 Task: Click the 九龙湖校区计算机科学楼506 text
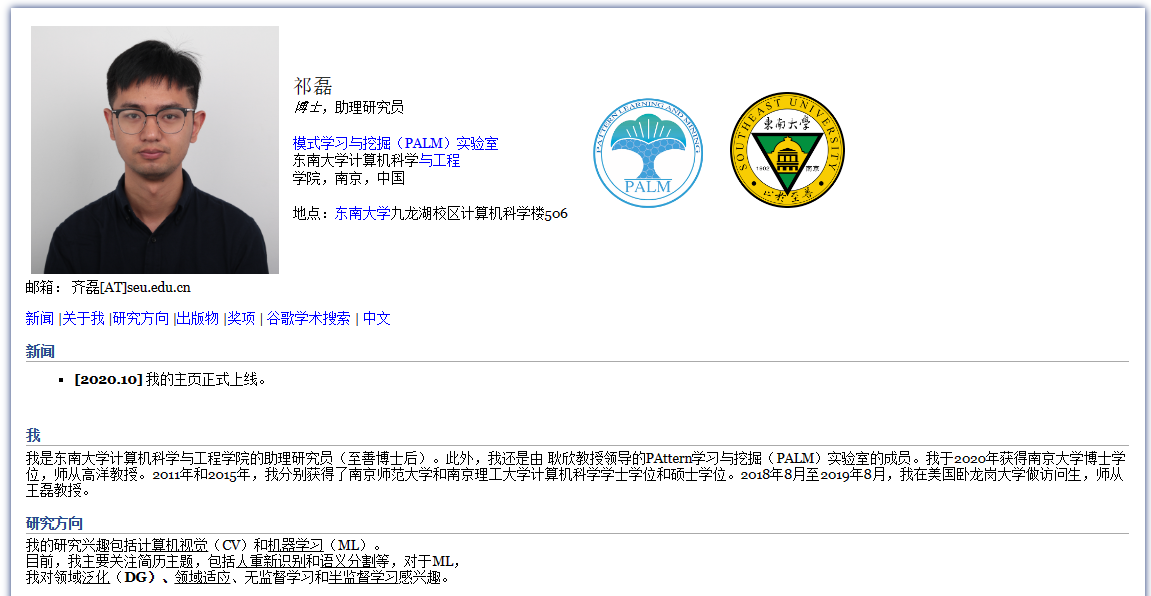click(479, 214)
